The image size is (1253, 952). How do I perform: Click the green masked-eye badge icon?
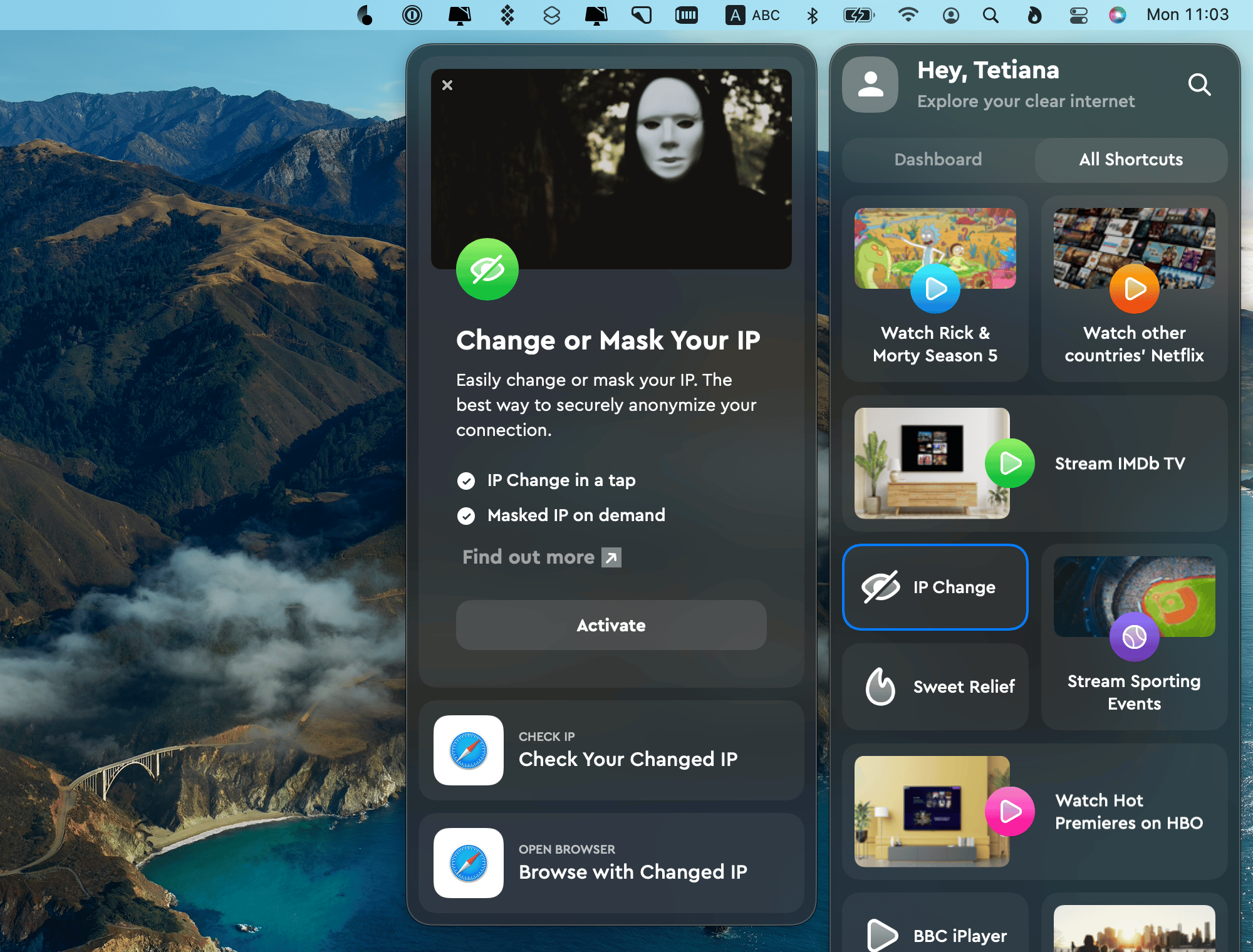pyautogui.click(x=487, y=269)
